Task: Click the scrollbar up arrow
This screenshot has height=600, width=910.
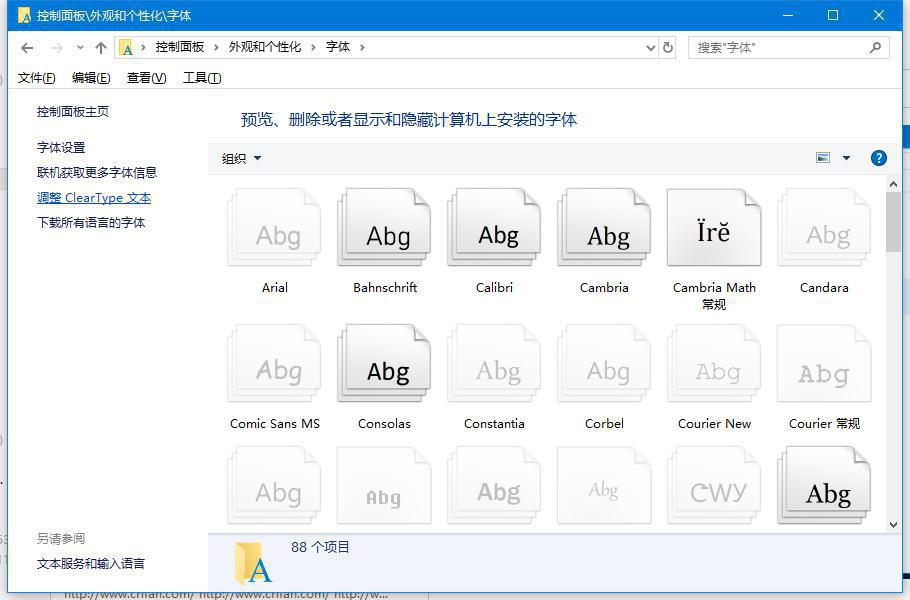Action: pos(893,184)
